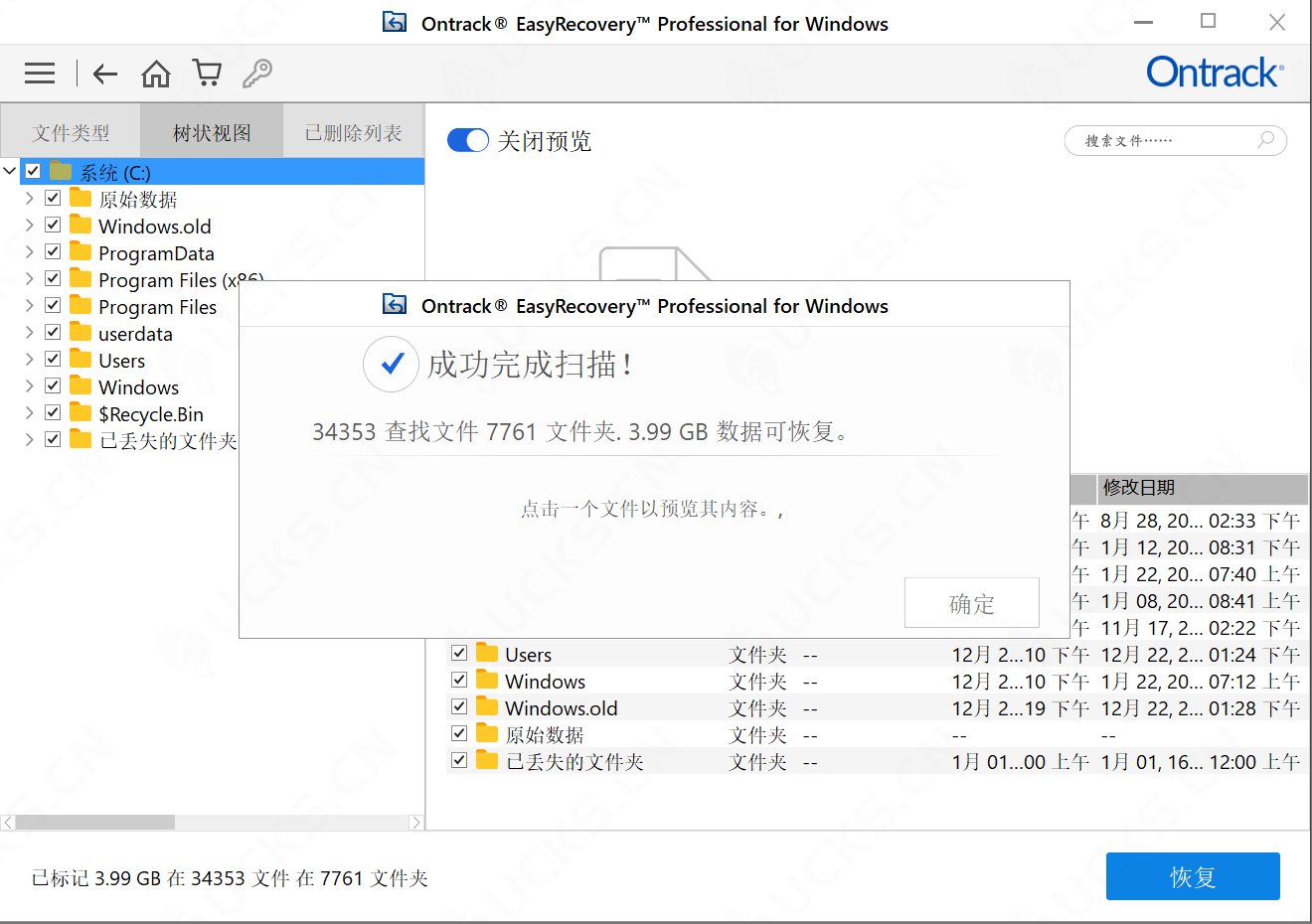Click the 原始数据 folder icon in file list
The image size is (1312, 924).
[487, 734]
